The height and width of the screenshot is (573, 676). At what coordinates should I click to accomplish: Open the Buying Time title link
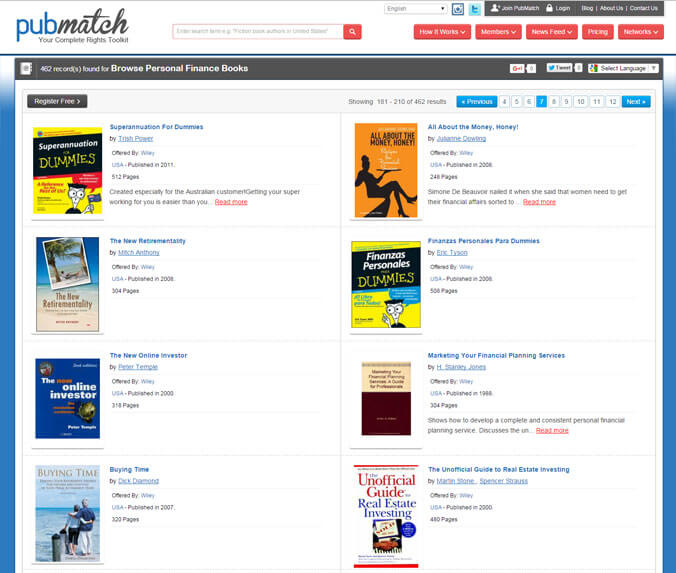129,470
